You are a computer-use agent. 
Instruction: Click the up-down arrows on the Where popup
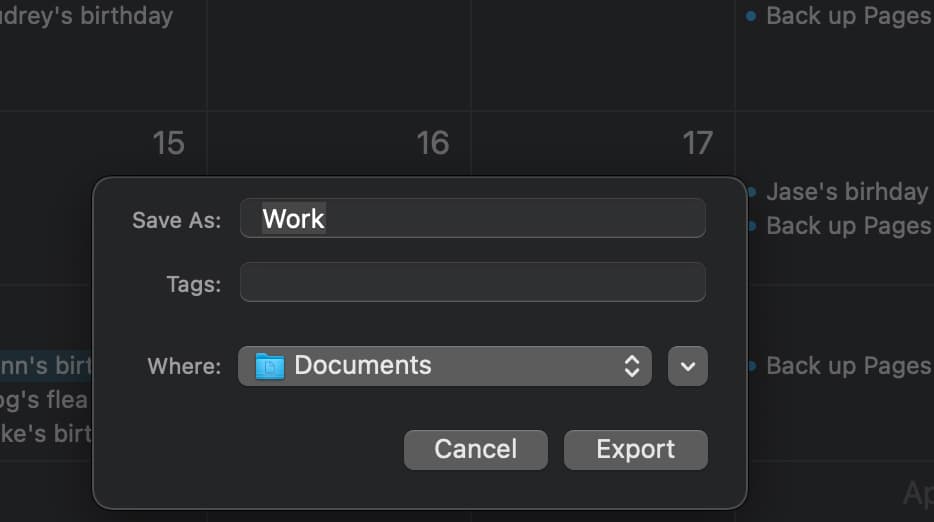click(x=631, y=366)
